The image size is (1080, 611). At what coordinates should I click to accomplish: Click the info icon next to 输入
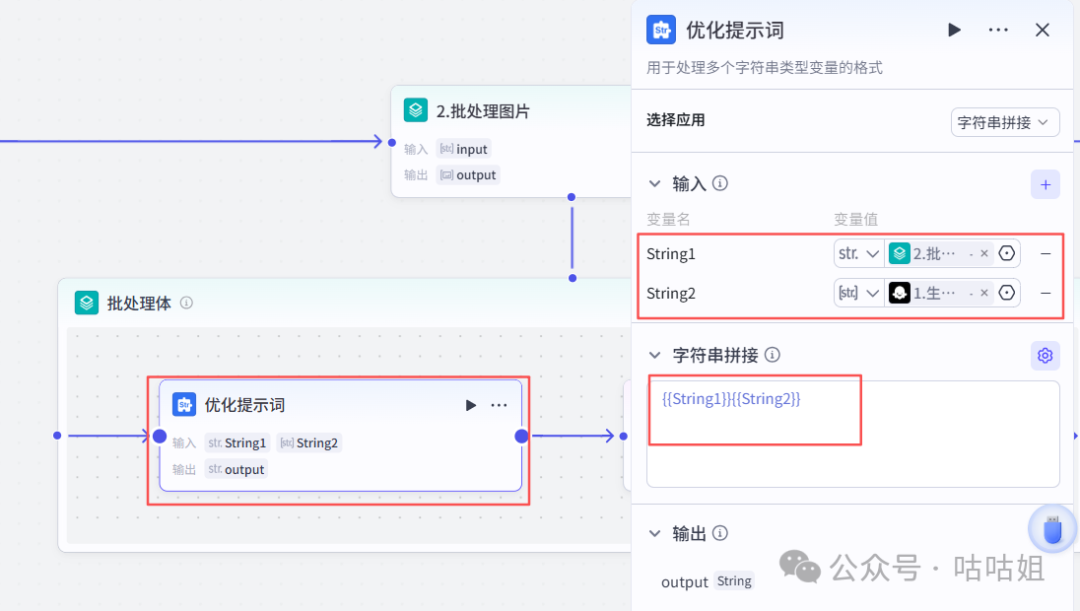[x=719, y=184]
